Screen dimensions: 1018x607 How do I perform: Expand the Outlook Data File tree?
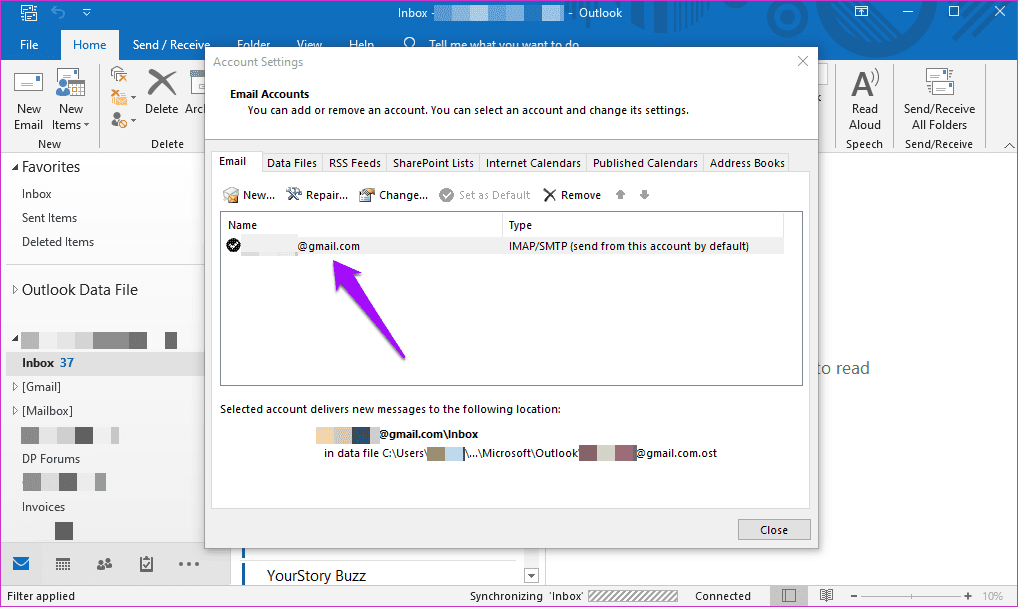14,290
